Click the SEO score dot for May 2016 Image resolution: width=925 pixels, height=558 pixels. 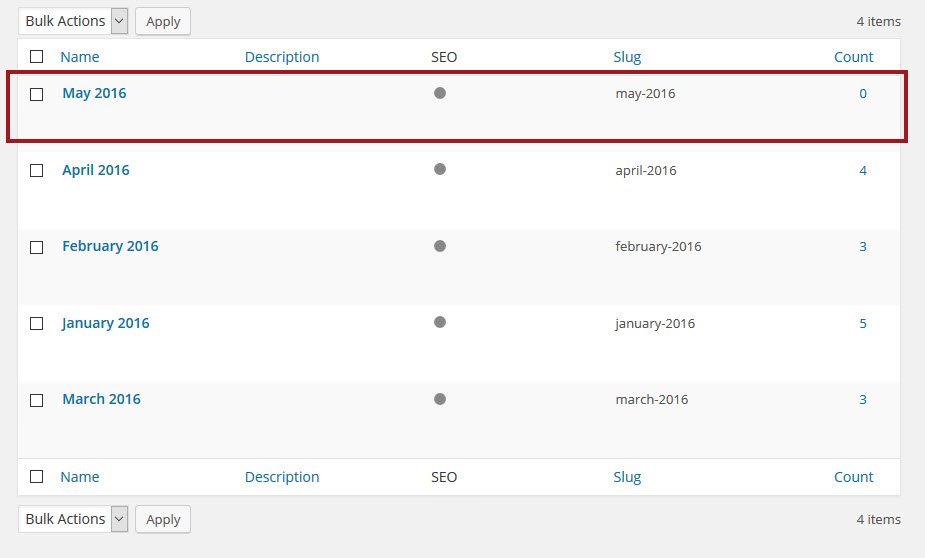440,93
